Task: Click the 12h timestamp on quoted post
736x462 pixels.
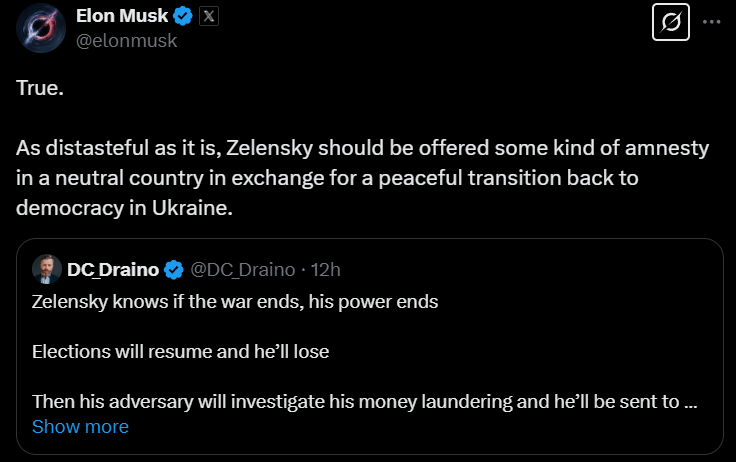Action: coord(326,269)
